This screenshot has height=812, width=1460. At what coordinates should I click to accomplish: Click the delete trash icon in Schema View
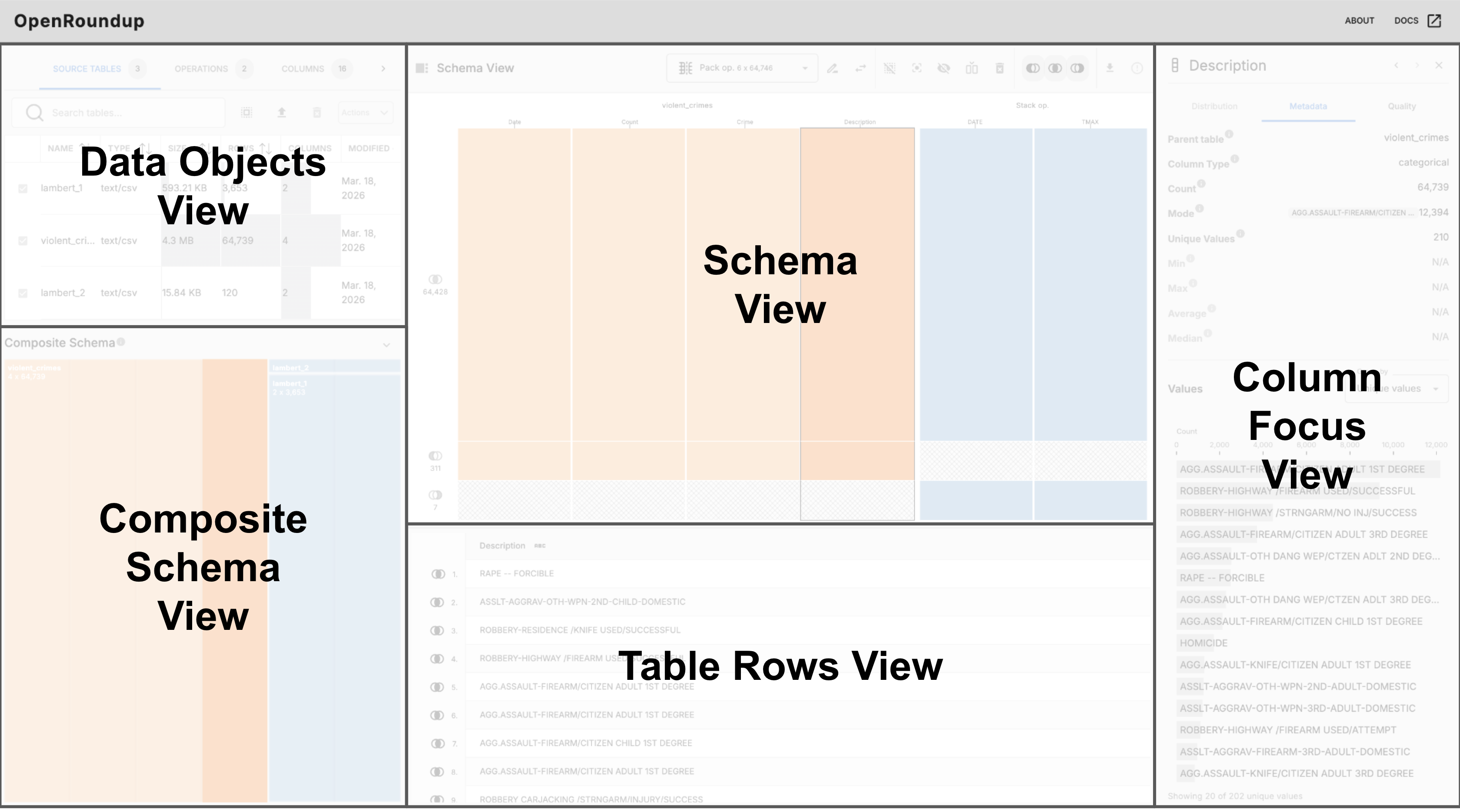(999, 69)
